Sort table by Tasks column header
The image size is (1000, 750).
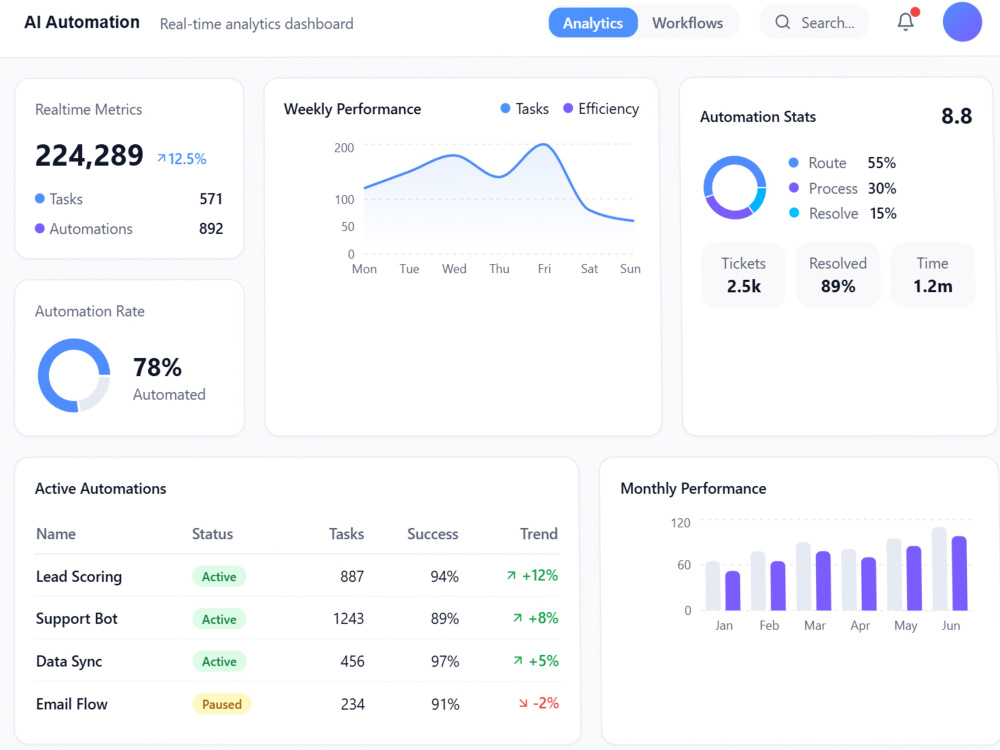[346, 534]
